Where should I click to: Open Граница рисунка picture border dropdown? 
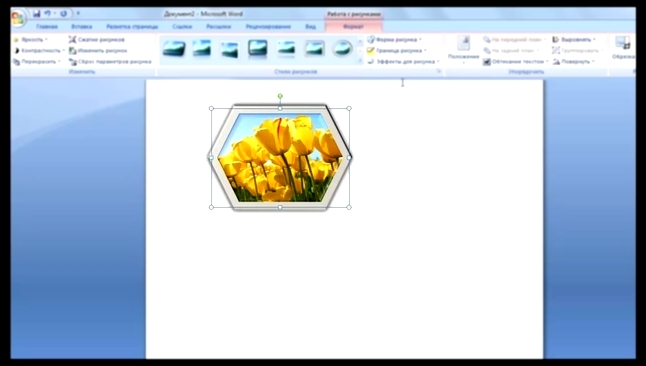pos(396,51)
